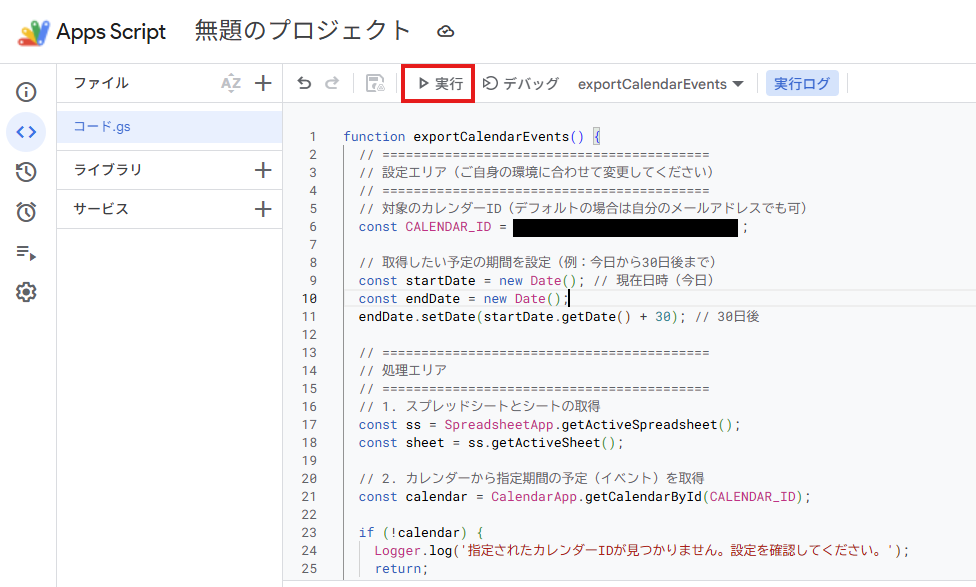Run the script with 実行 button
This screenshot has height=587, width=976.
[x=439, y=83]
